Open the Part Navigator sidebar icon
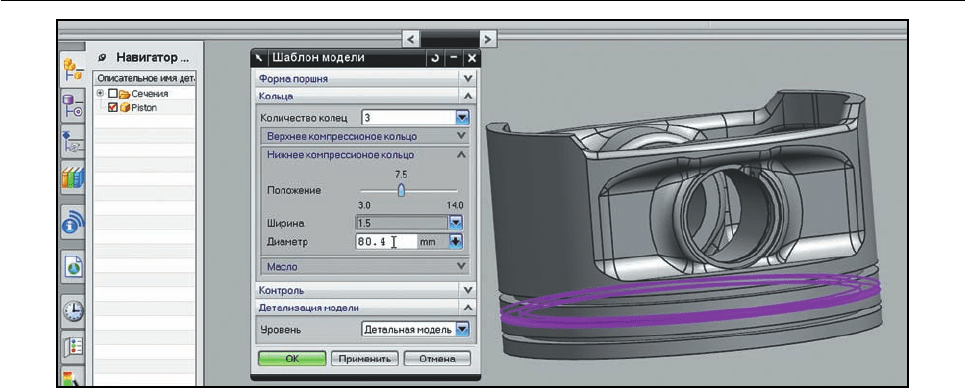 pyautogui.click(x=74, y=142)
